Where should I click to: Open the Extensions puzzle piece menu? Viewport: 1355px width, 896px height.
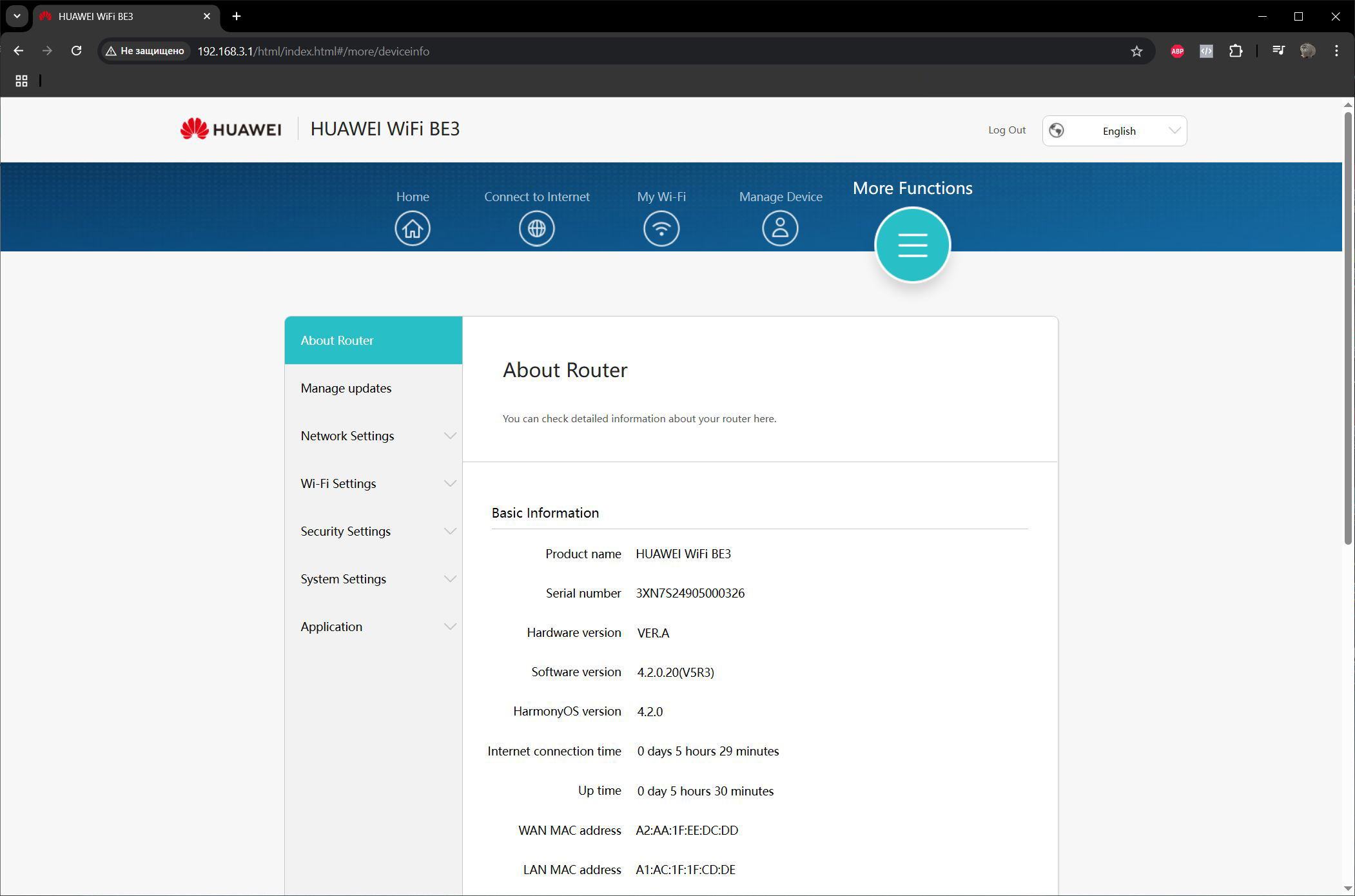point(1236,51)
